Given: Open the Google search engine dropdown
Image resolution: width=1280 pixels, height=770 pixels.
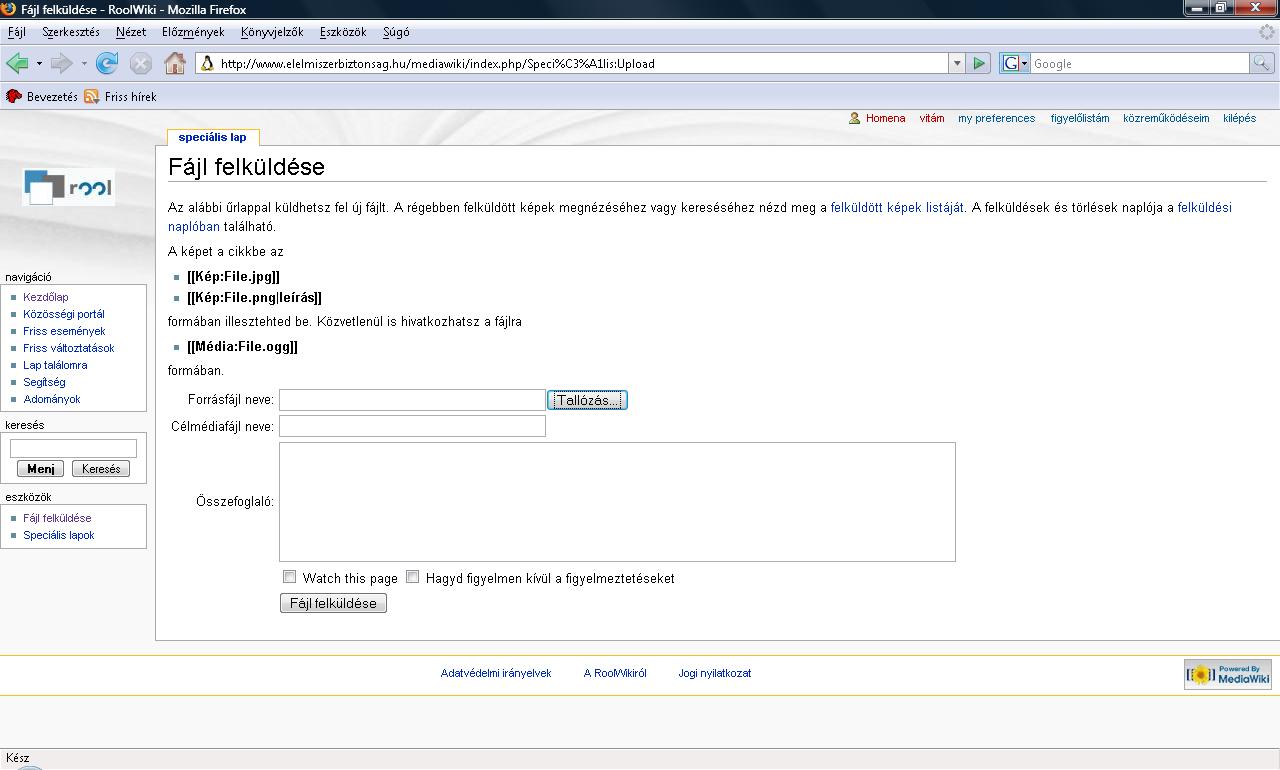Looking at the screenshot, I should (1015, 63).
